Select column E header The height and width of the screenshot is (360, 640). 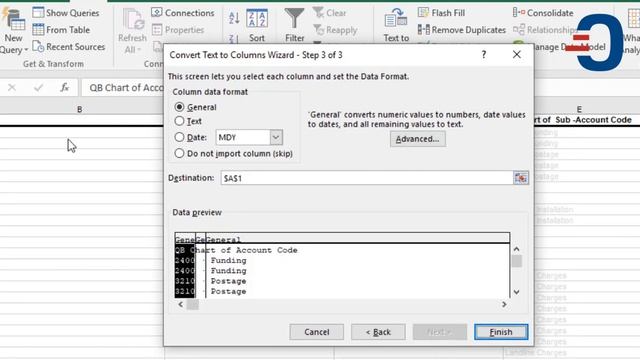[x=579, y=109]
